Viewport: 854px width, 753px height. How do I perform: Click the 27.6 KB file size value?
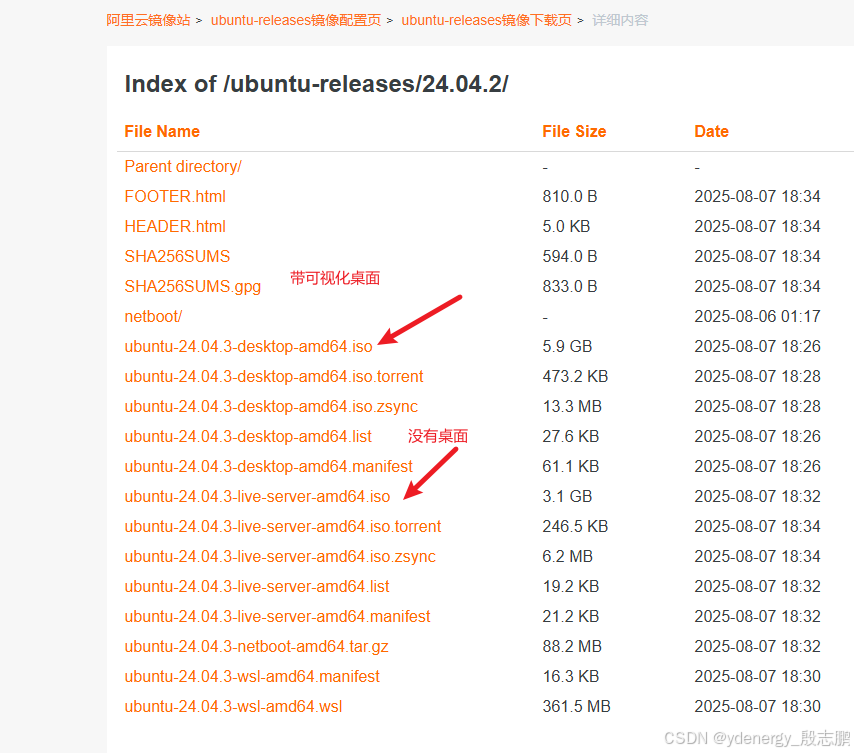571,437
